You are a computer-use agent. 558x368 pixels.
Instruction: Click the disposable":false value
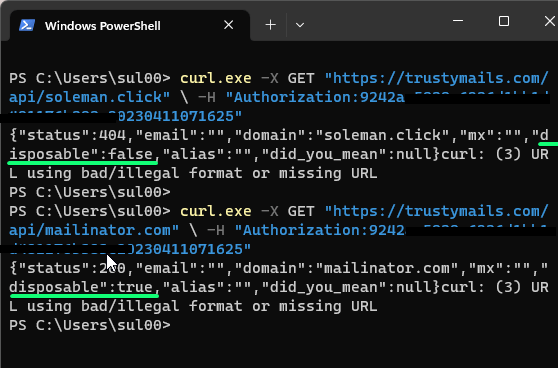[x=81, y=154]
